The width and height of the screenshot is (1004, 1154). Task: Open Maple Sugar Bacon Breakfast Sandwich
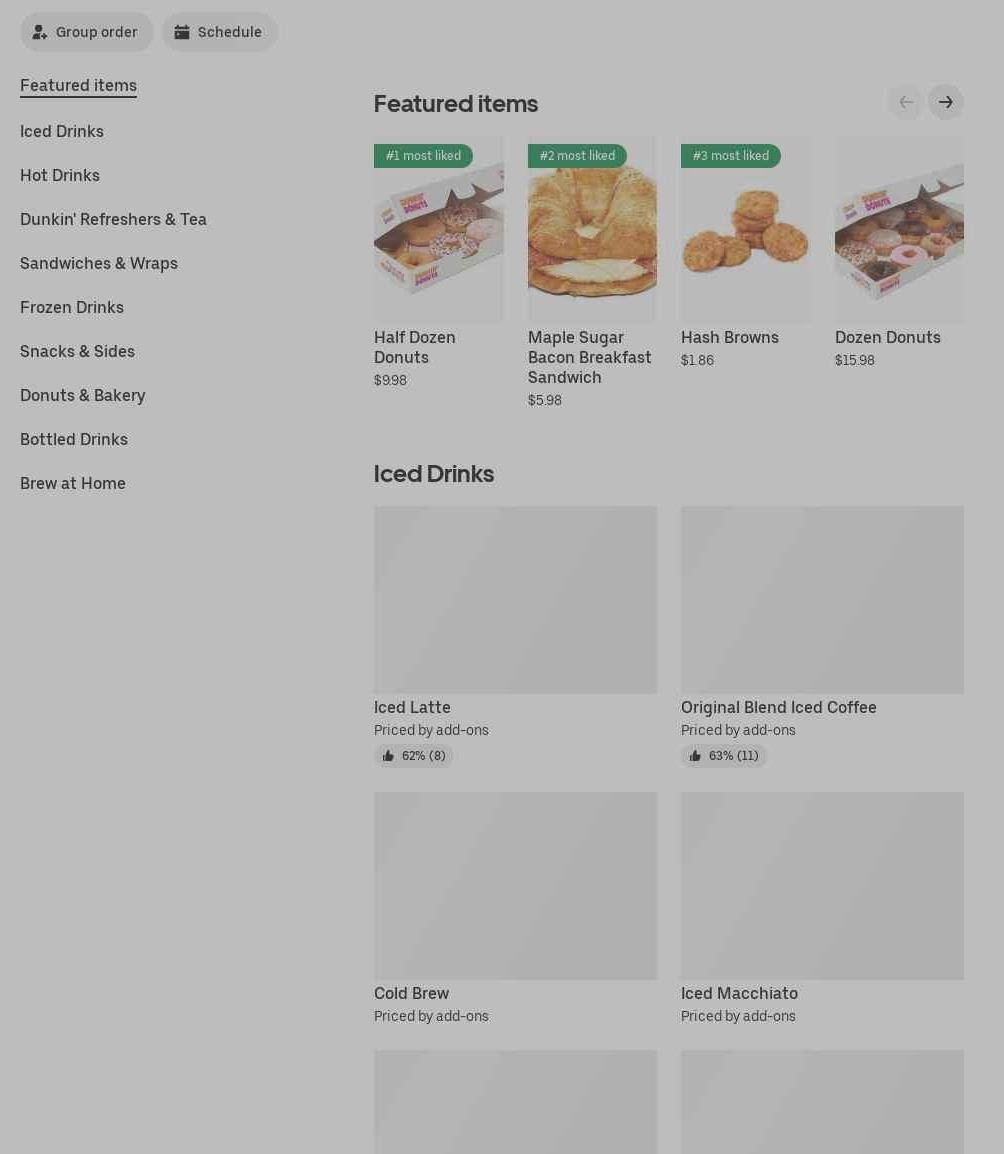(x=593, y=272)
